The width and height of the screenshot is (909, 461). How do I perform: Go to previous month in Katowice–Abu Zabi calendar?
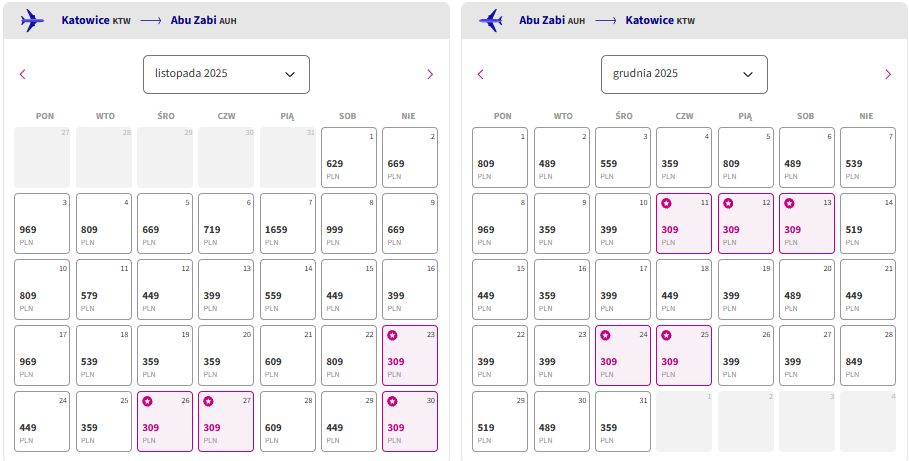23,74
